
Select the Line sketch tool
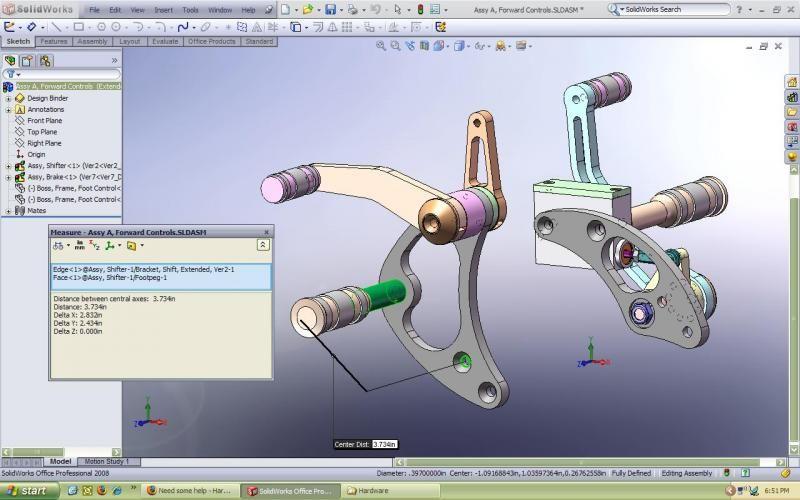point(54,27)
